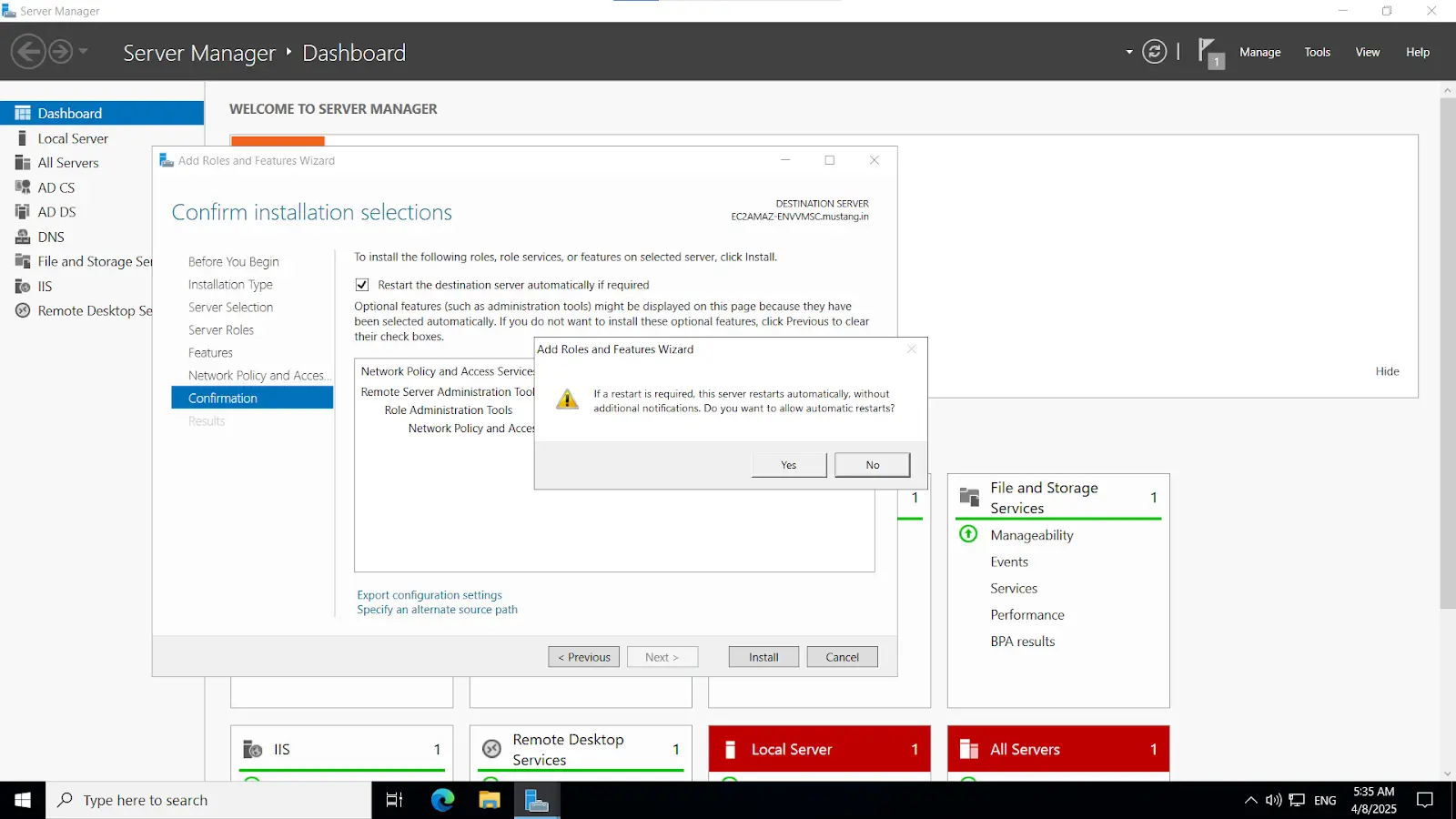Refresh Server Manager with the refresh icon
Screen dimensions: 1456x819
1154,52
